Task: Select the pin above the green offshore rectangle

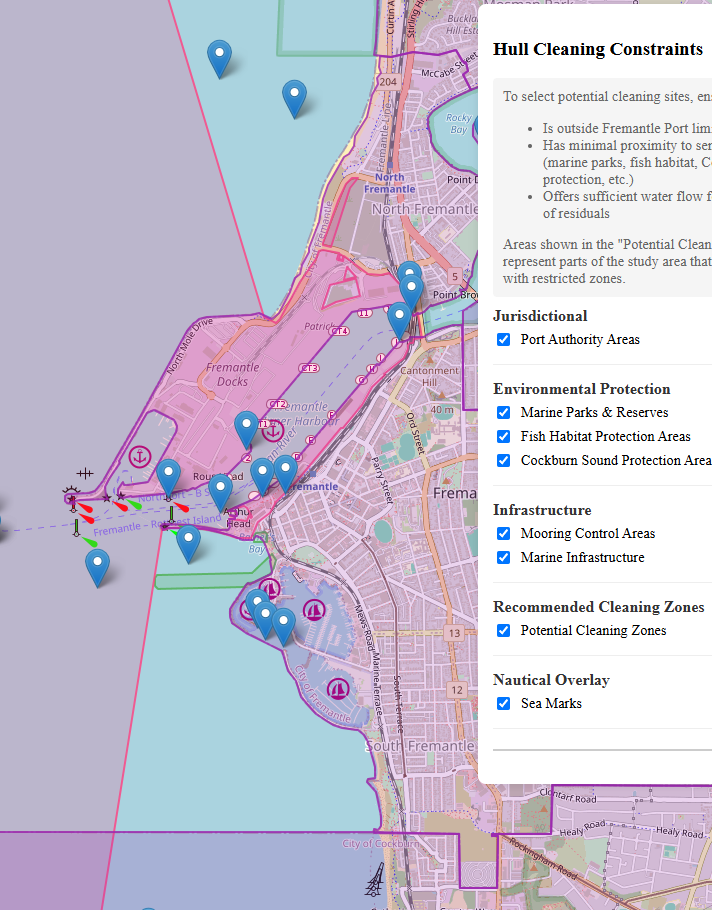Action: click(x=188, y=542)
